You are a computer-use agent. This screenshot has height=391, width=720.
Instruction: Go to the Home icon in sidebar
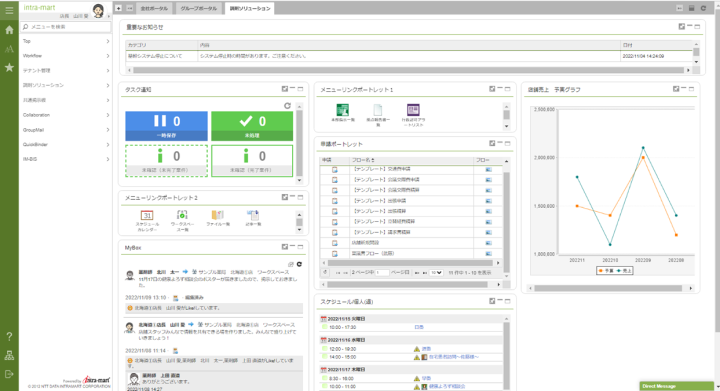pyautogui.click(x=9, y=30)
